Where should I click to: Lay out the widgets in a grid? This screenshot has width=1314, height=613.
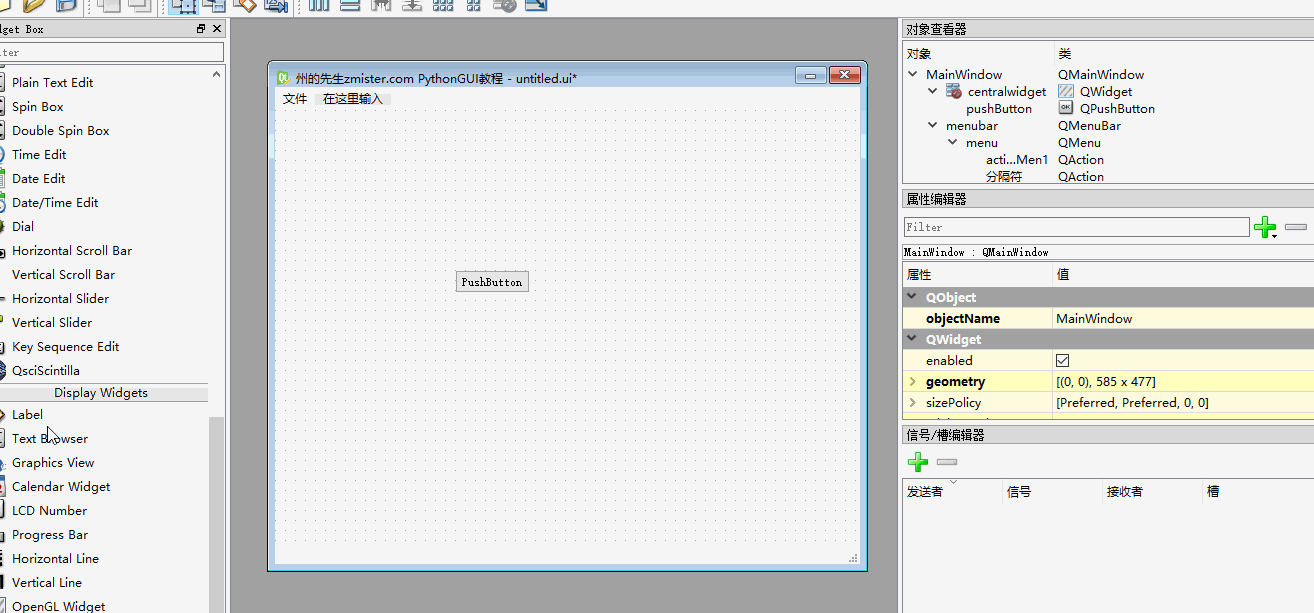click(443, 6)
